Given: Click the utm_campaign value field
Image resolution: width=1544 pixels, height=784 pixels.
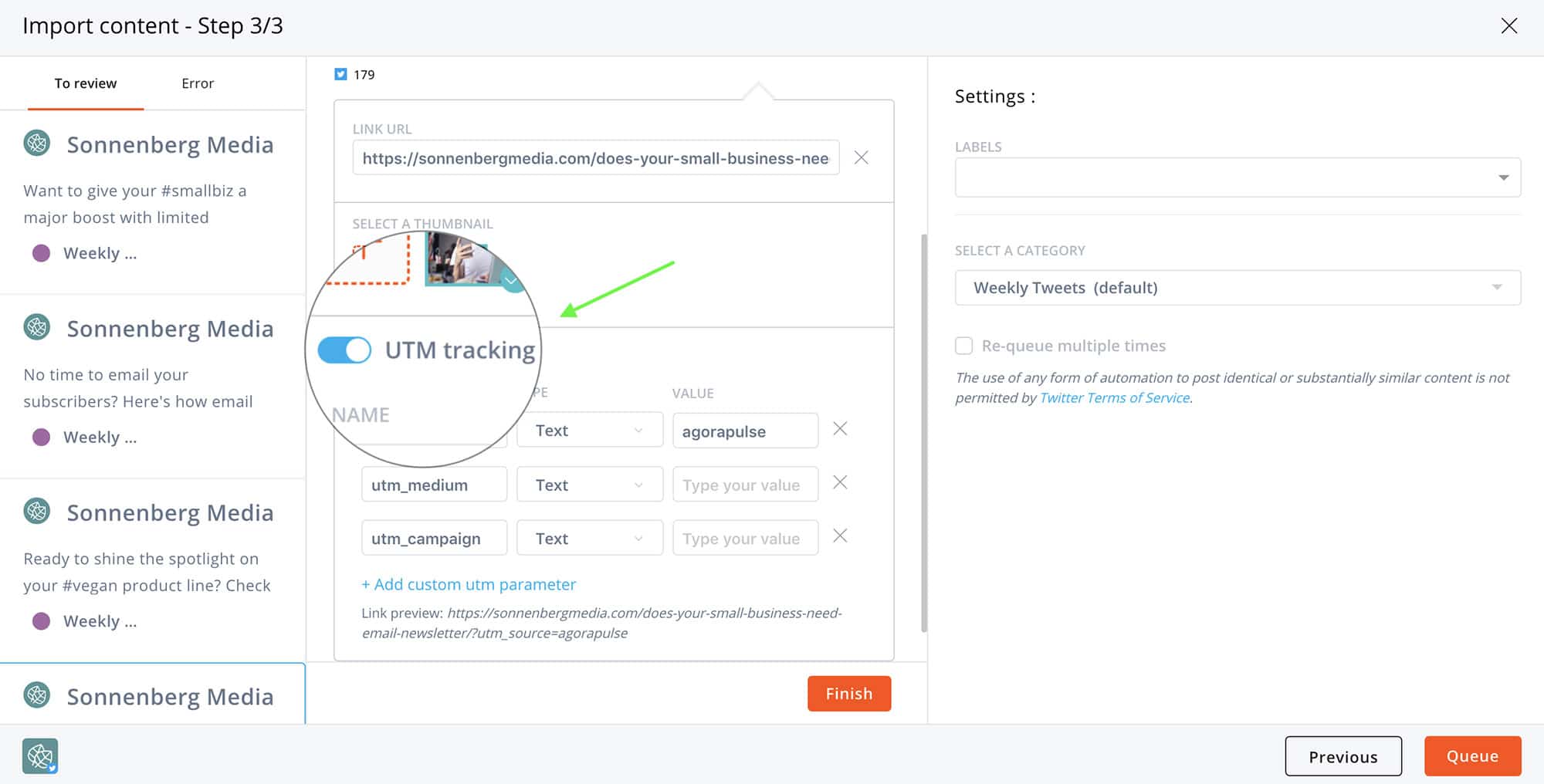Looking at the screenshot, I should pyautogui.click(x=745, y=537).
